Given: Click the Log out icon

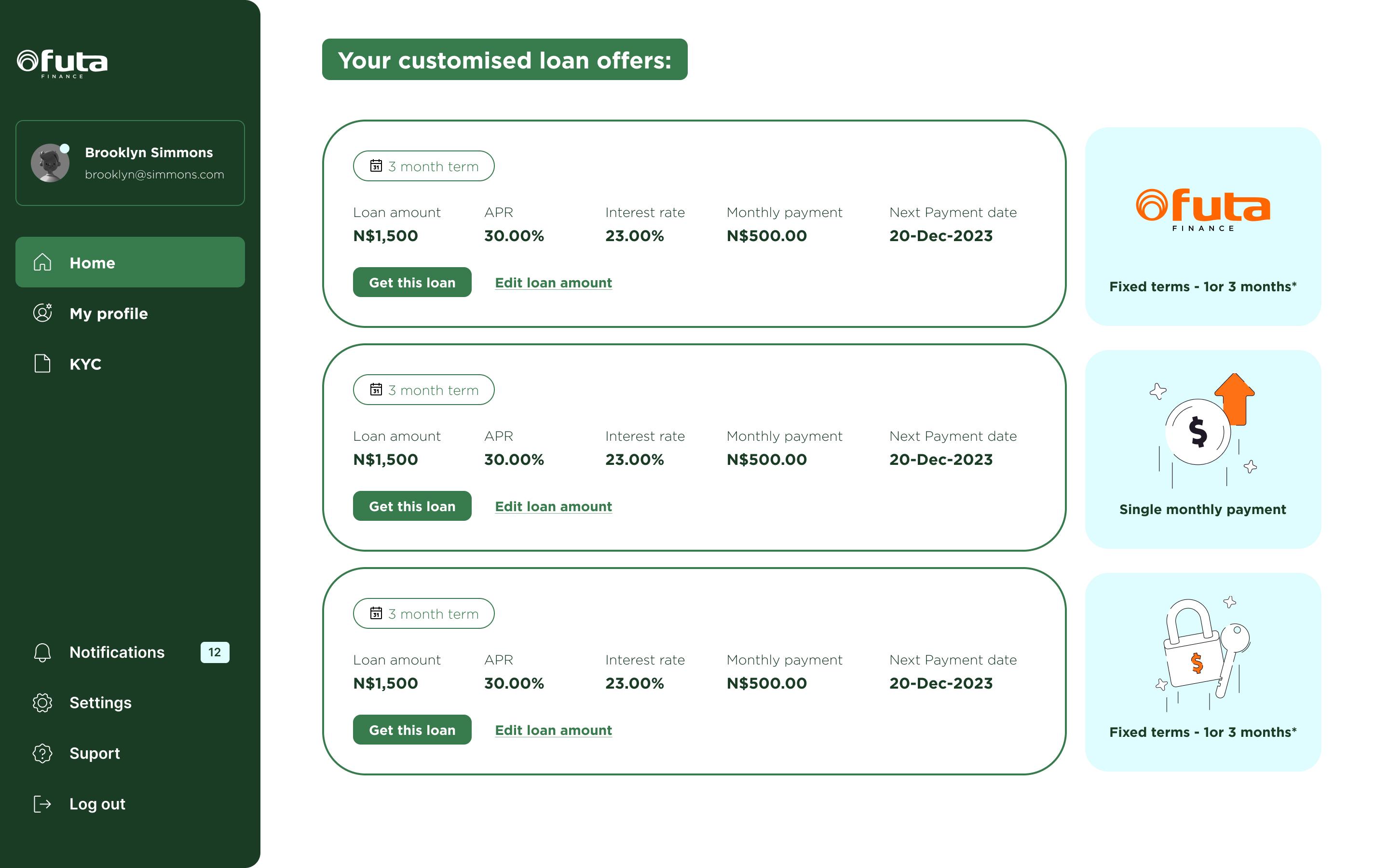Looking at the screenshot, I should coord(42,804).
